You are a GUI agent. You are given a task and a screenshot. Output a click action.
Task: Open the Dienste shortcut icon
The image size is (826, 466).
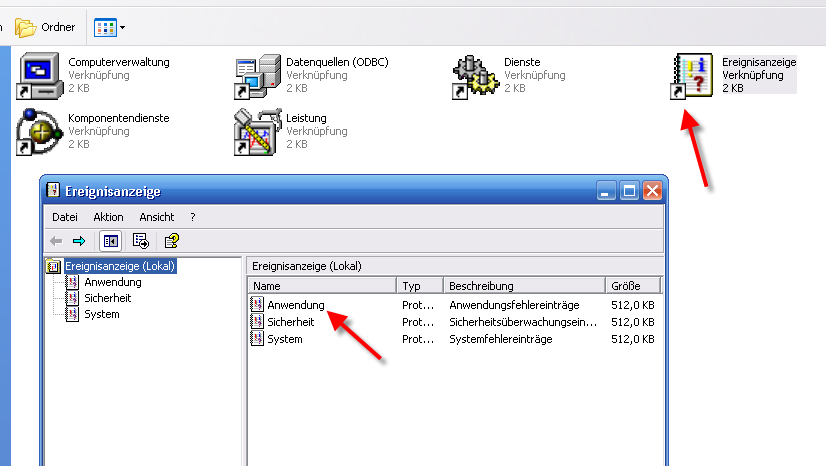pyautogui.click(x=475, y=74)
